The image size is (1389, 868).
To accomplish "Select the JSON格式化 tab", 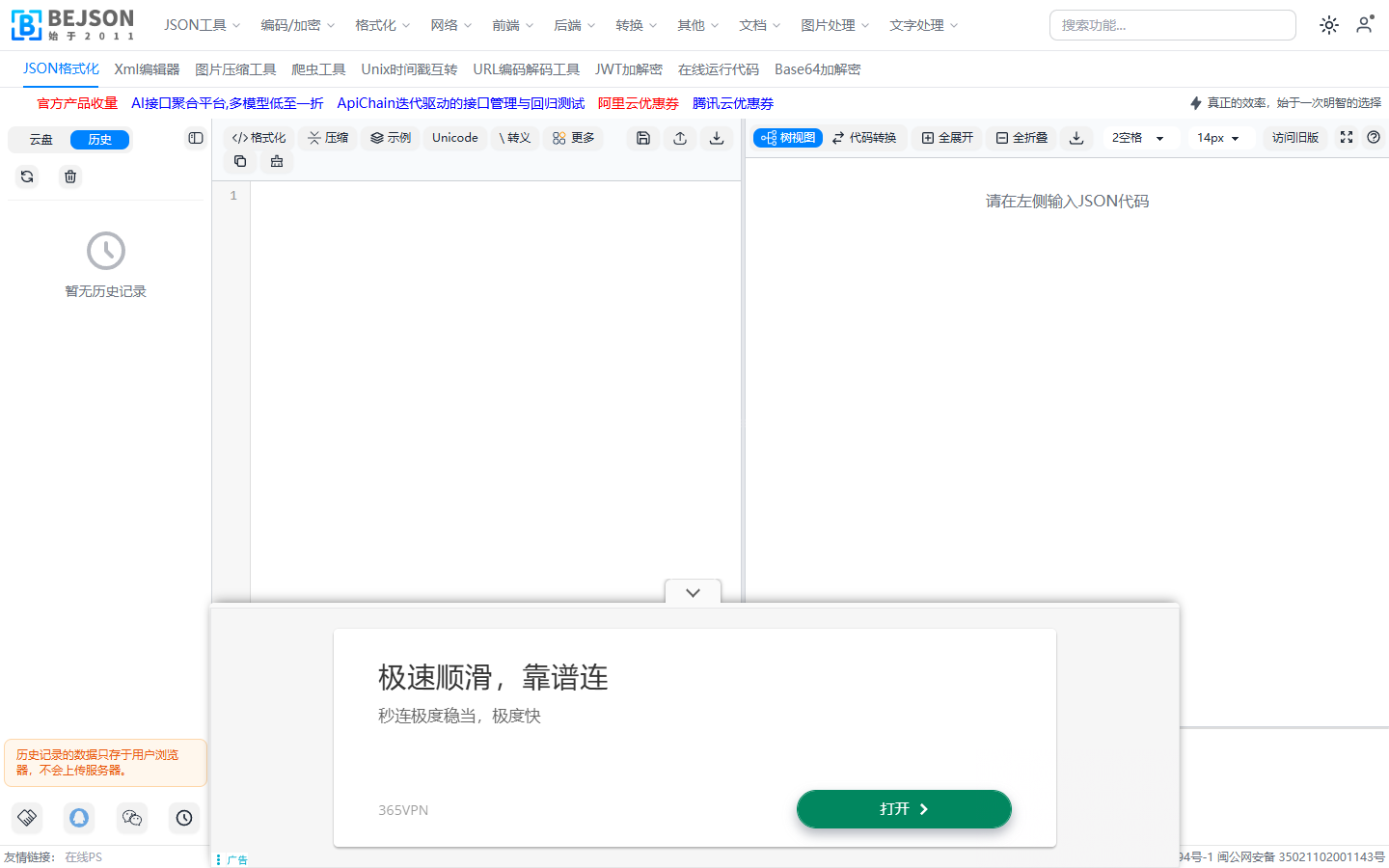I will [61, 68].
